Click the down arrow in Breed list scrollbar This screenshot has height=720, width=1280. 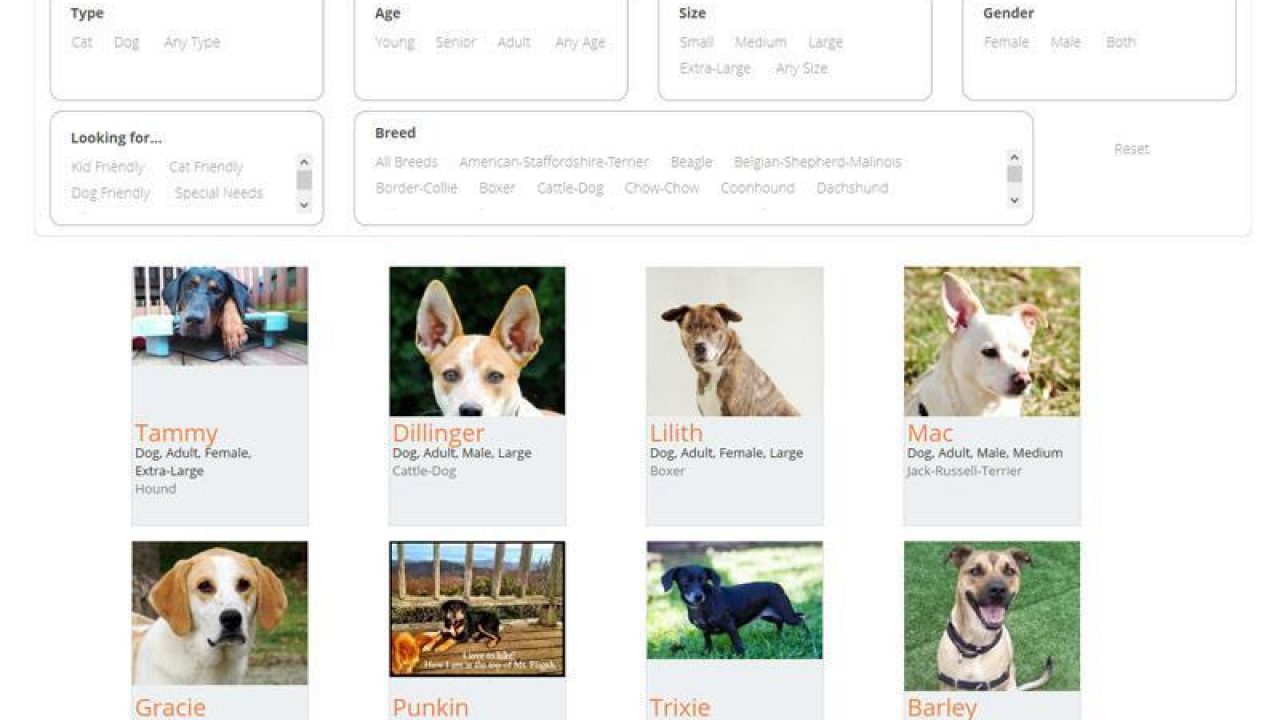(1014, 200)
